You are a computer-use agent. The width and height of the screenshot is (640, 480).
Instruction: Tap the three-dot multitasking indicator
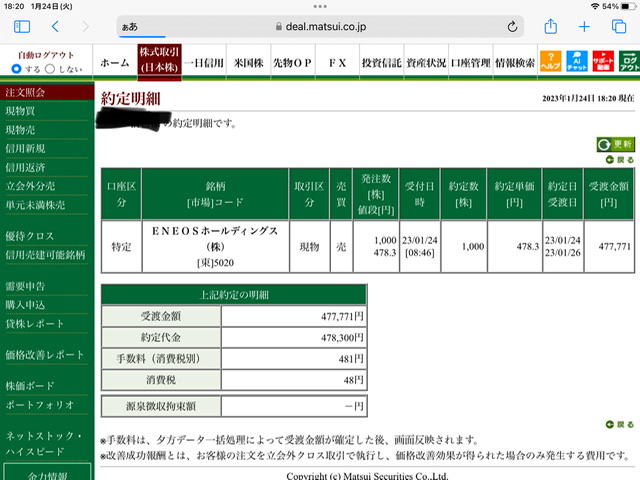click(320, 6)
